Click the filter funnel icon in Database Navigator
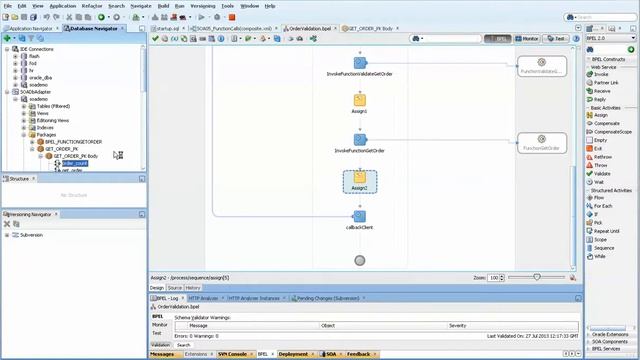This screenshot has height=360, width=640. pyautogui.click(x=31, y=38)
